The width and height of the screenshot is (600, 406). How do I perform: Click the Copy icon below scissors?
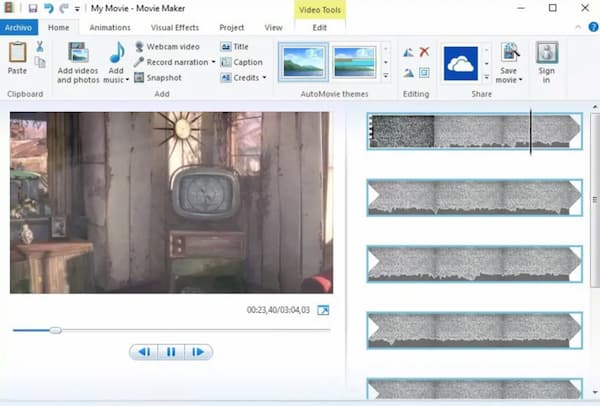[x=40, y=62]
